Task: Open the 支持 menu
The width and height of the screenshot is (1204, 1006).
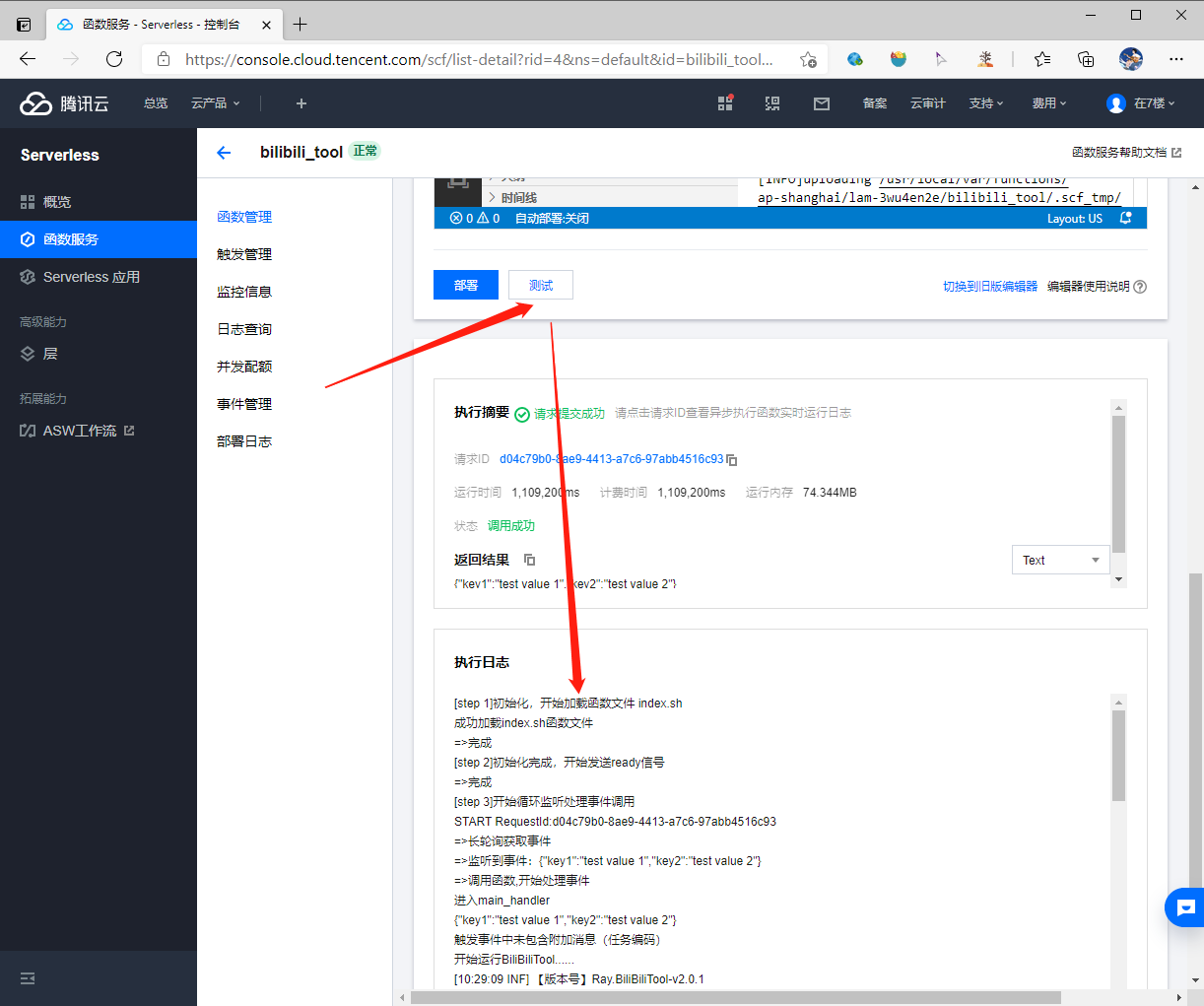Action: (x=986, y=103)
